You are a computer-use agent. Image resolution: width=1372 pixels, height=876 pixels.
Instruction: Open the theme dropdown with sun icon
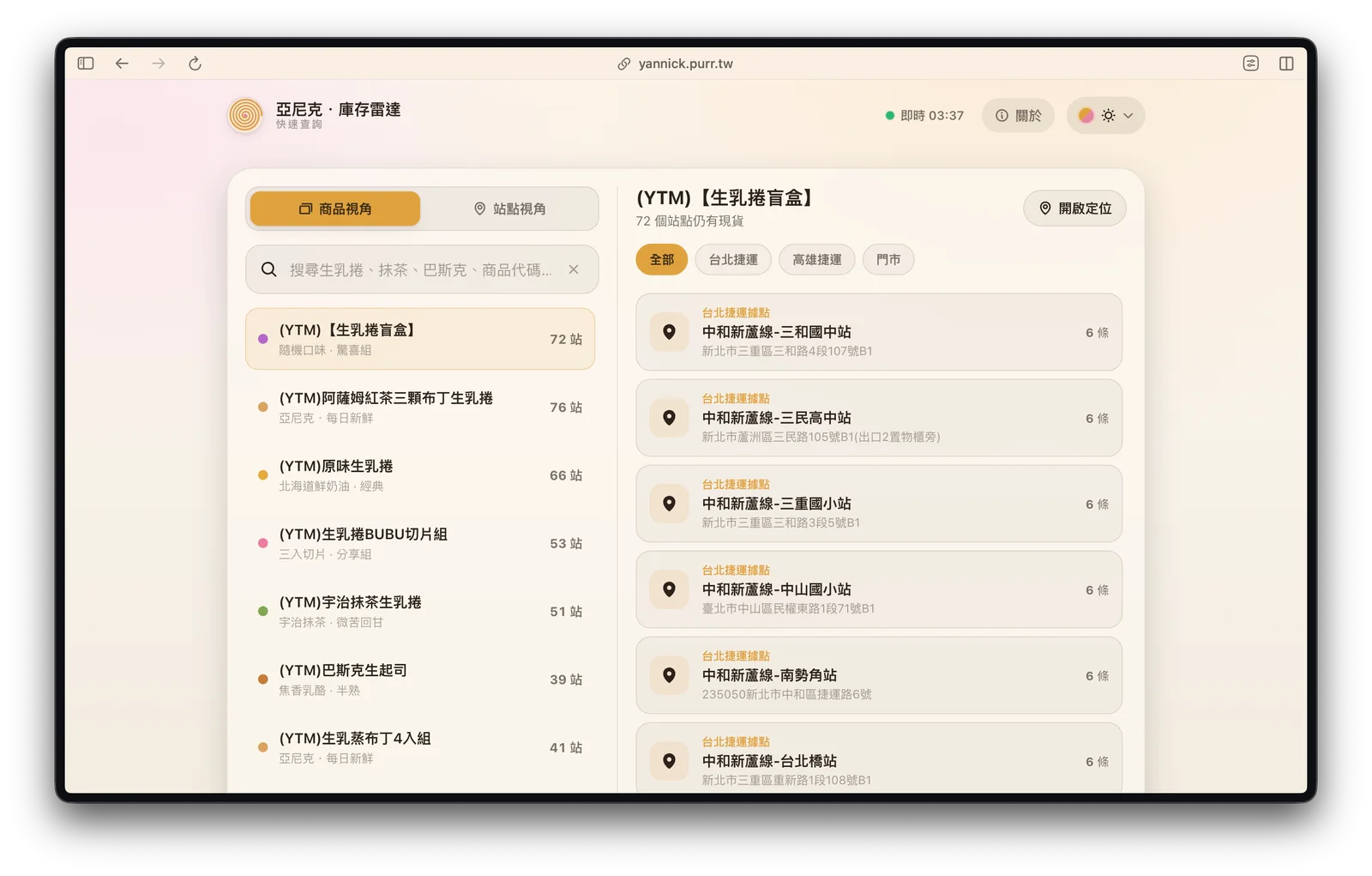1106,115
